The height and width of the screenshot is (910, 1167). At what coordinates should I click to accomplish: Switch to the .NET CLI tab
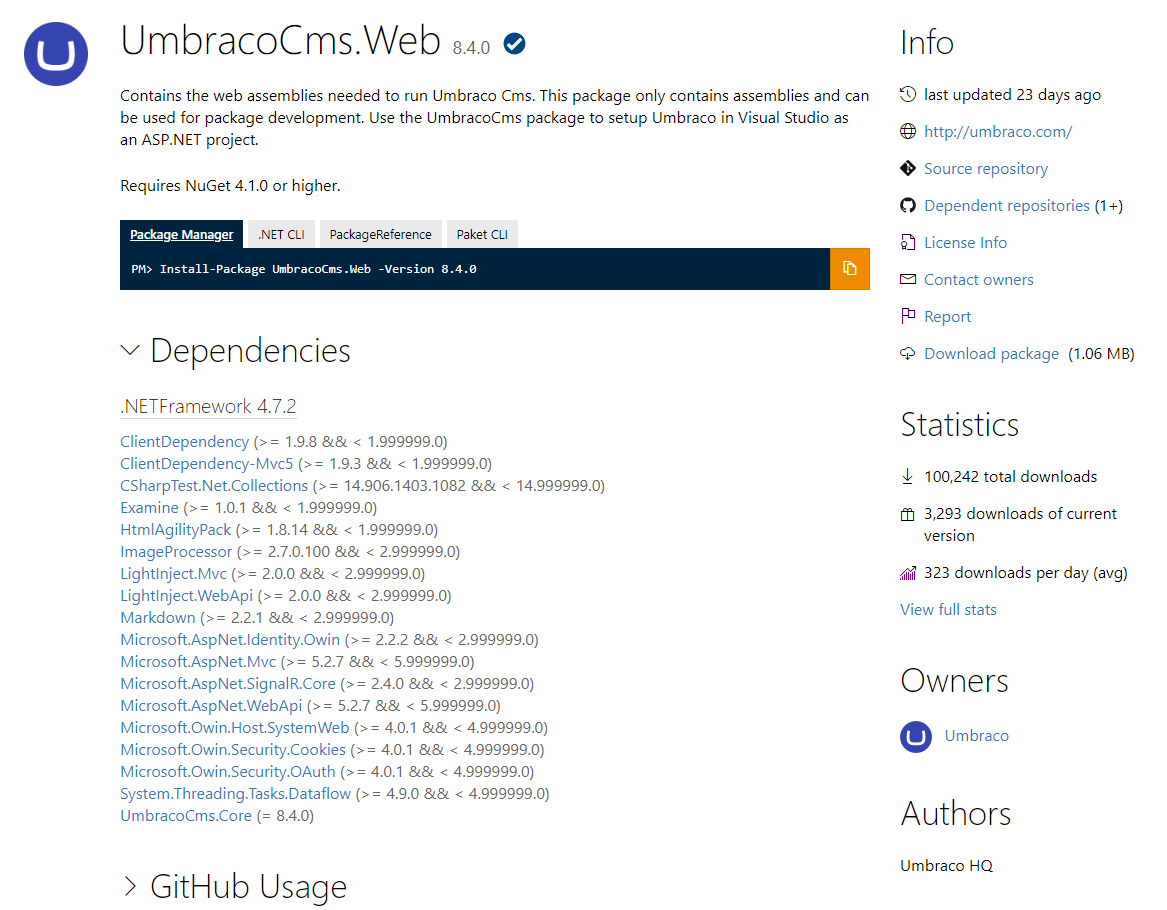click(x=281, y=234)
